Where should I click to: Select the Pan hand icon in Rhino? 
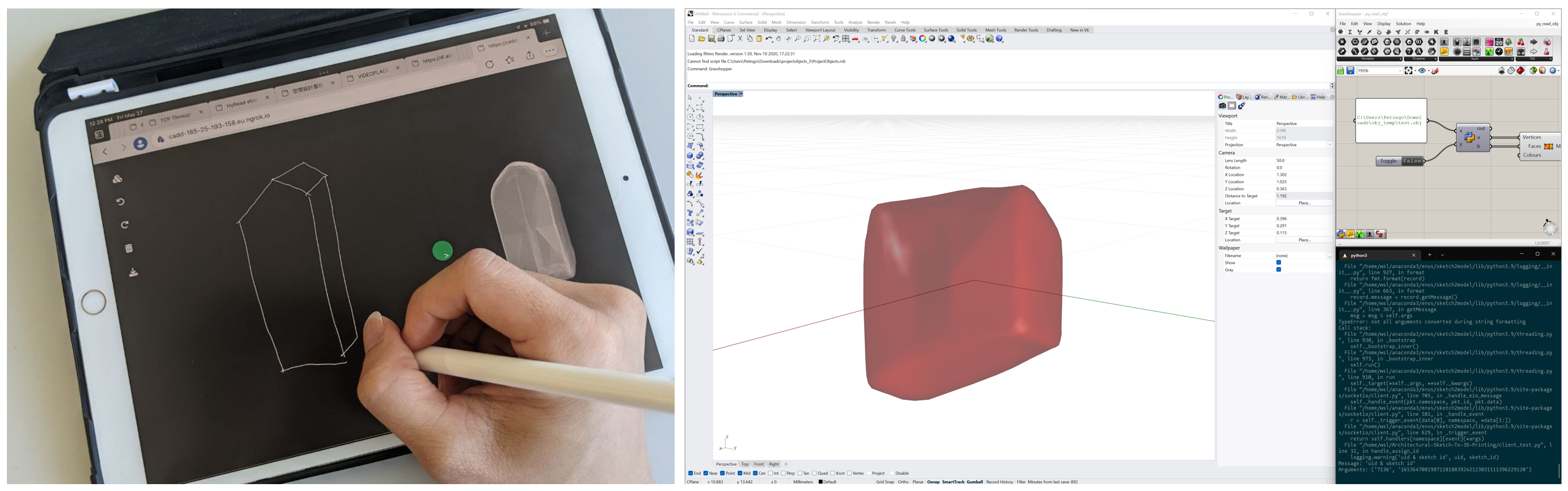[778, 39]
